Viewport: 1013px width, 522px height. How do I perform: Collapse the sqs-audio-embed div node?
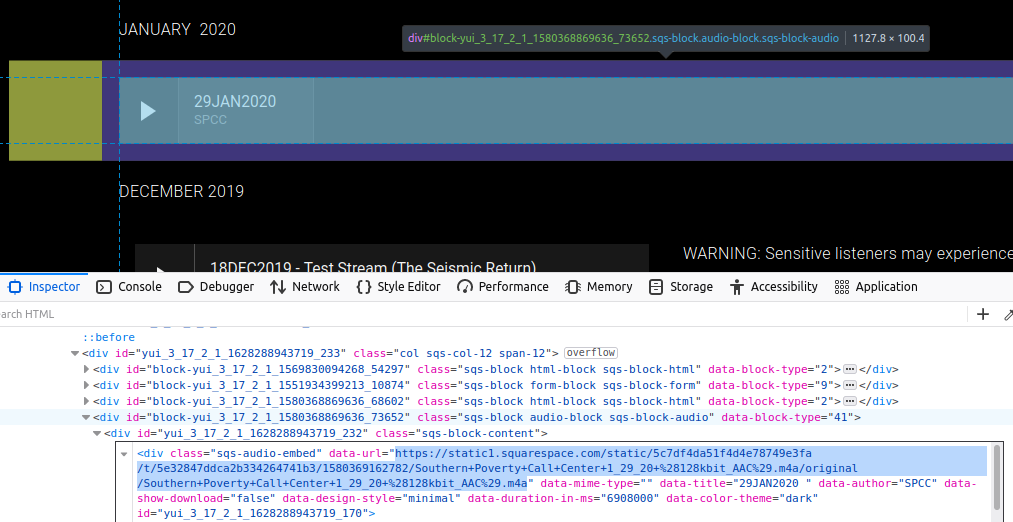point(124,454)
